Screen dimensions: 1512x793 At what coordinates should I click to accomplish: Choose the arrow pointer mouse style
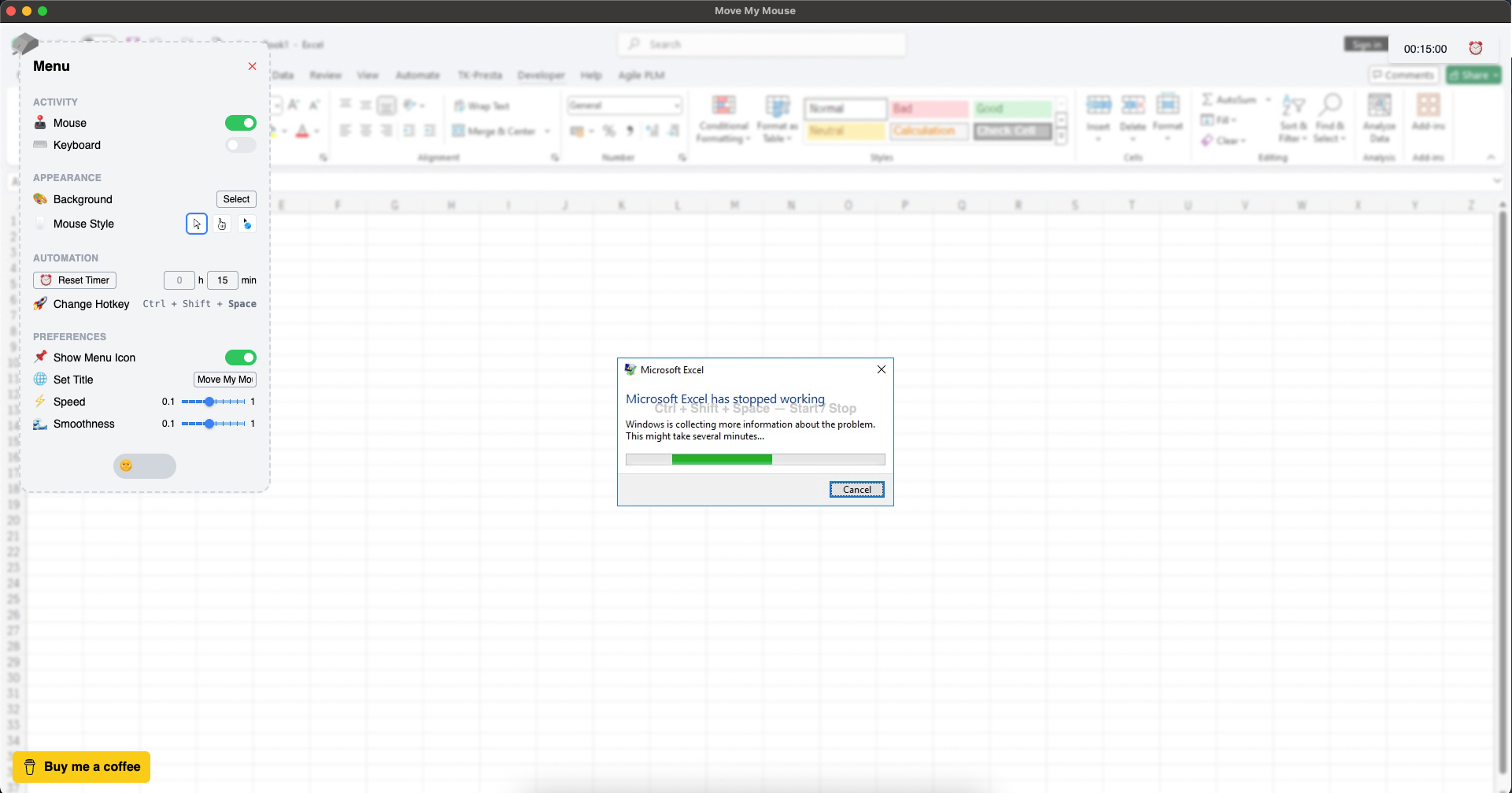197,224
